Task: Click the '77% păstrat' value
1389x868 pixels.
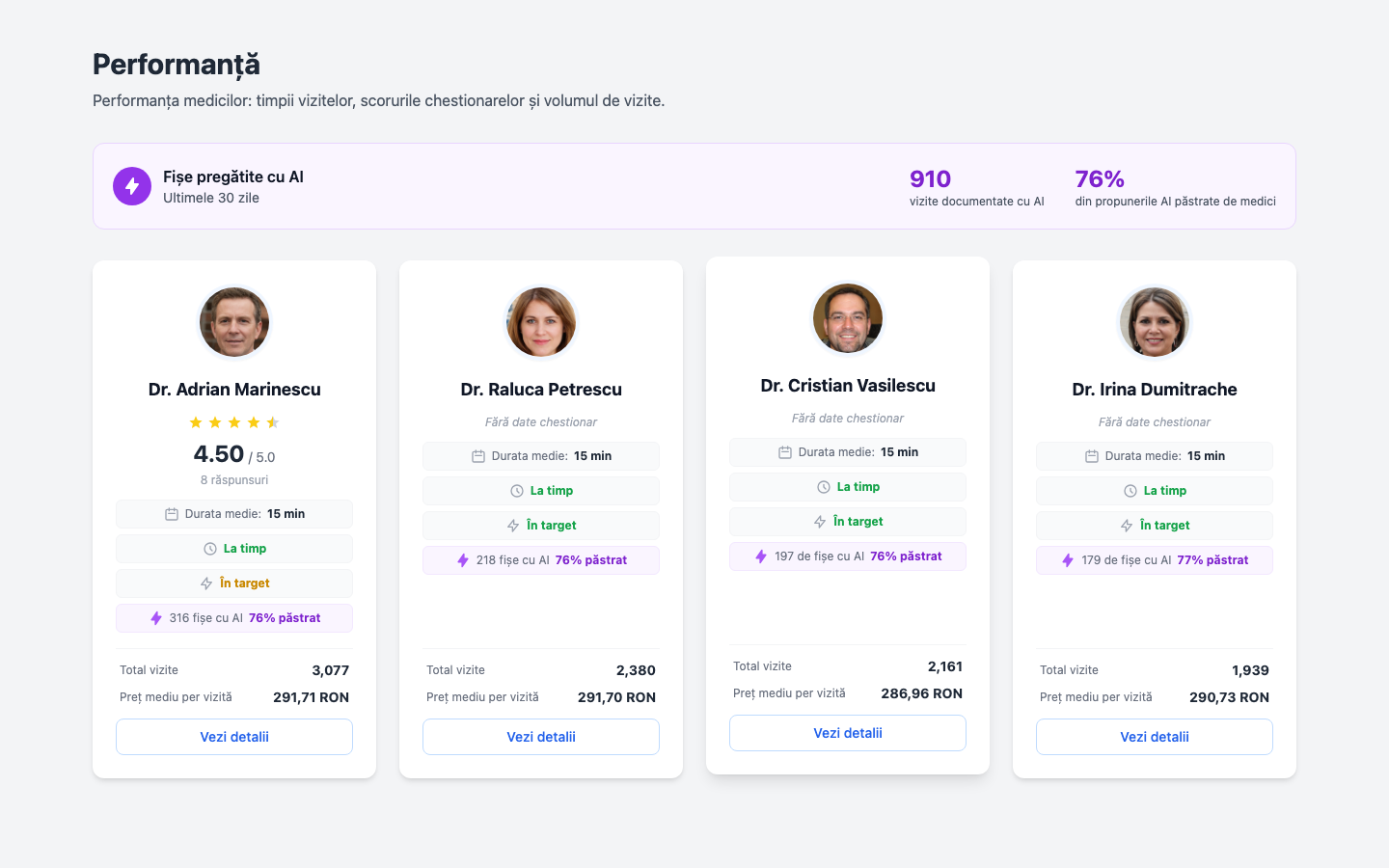Action: (x=1212, y=560)
